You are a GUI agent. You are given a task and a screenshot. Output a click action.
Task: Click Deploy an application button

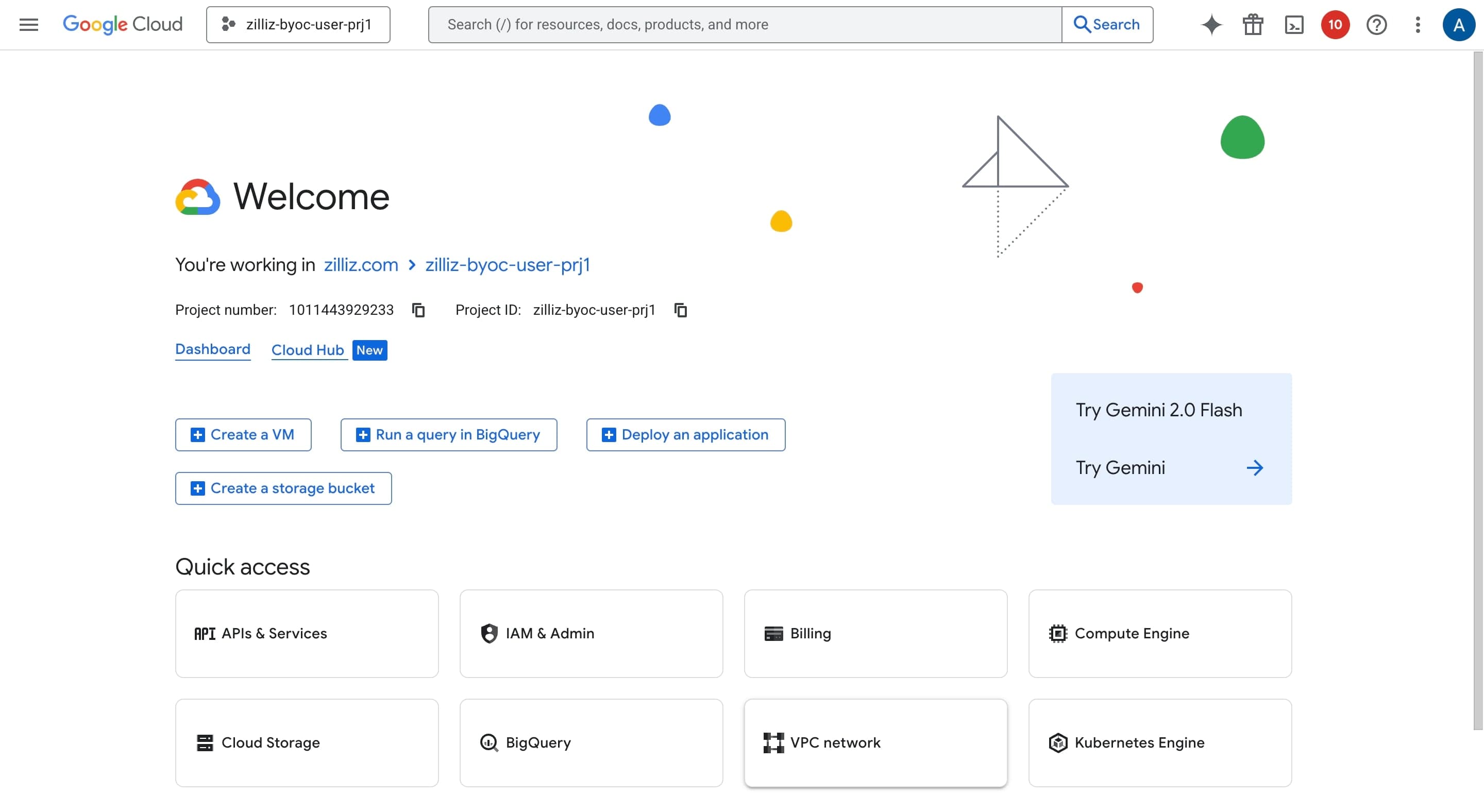click(x=685, y=435)
